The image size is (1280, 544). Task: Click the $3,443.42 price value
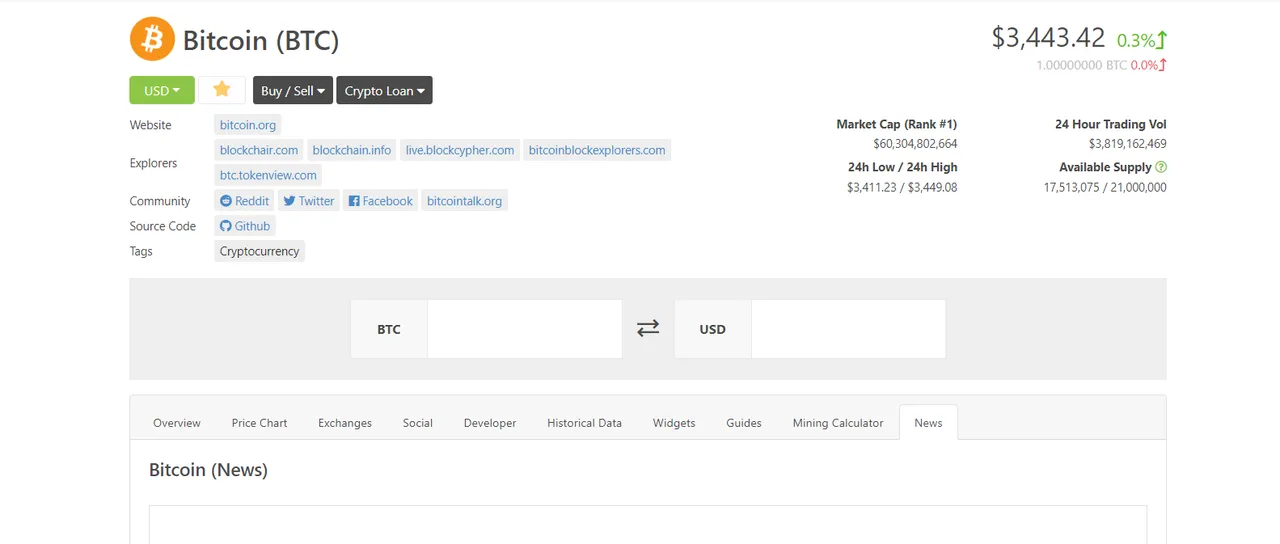1048,38
